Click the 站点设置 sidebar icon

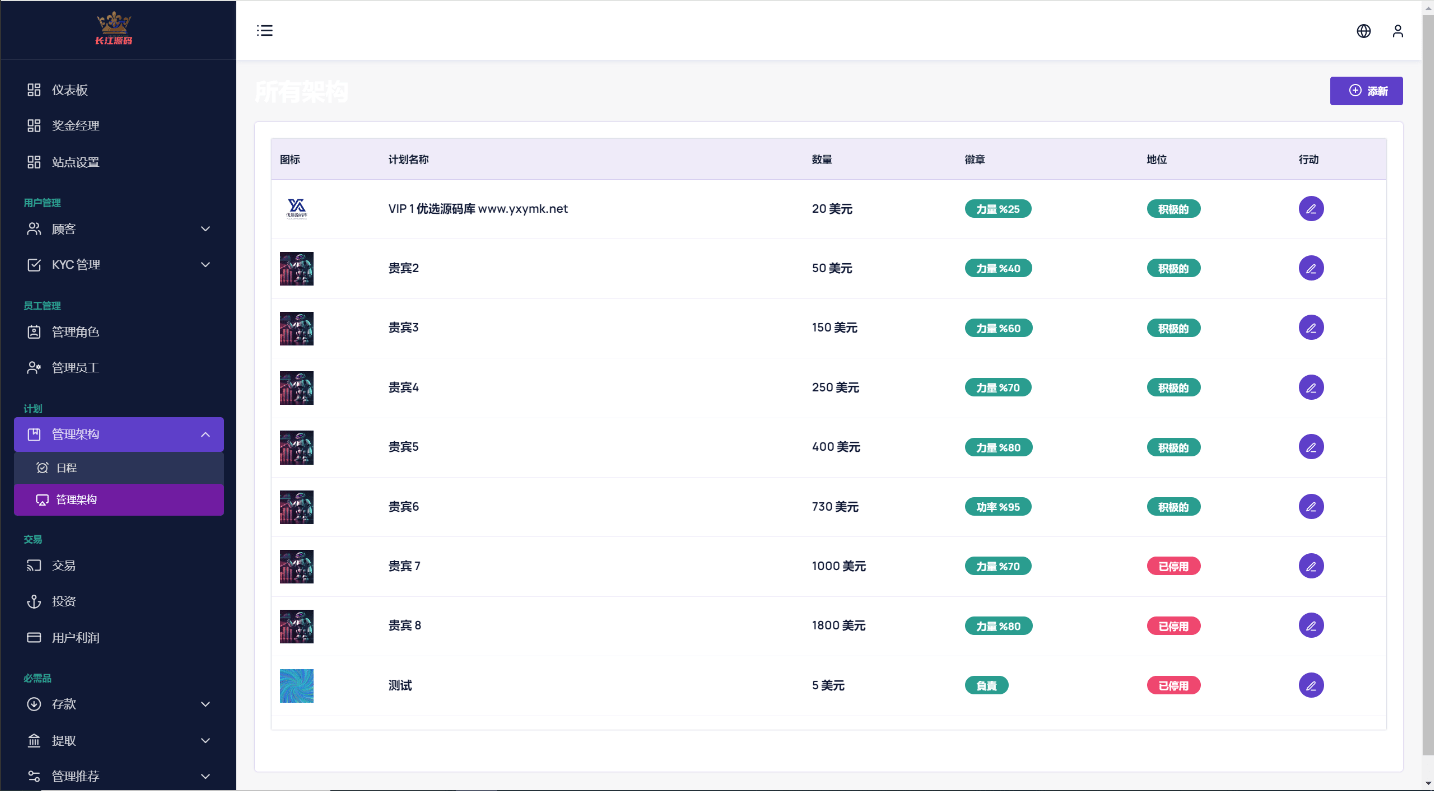(x=34, y=162)
